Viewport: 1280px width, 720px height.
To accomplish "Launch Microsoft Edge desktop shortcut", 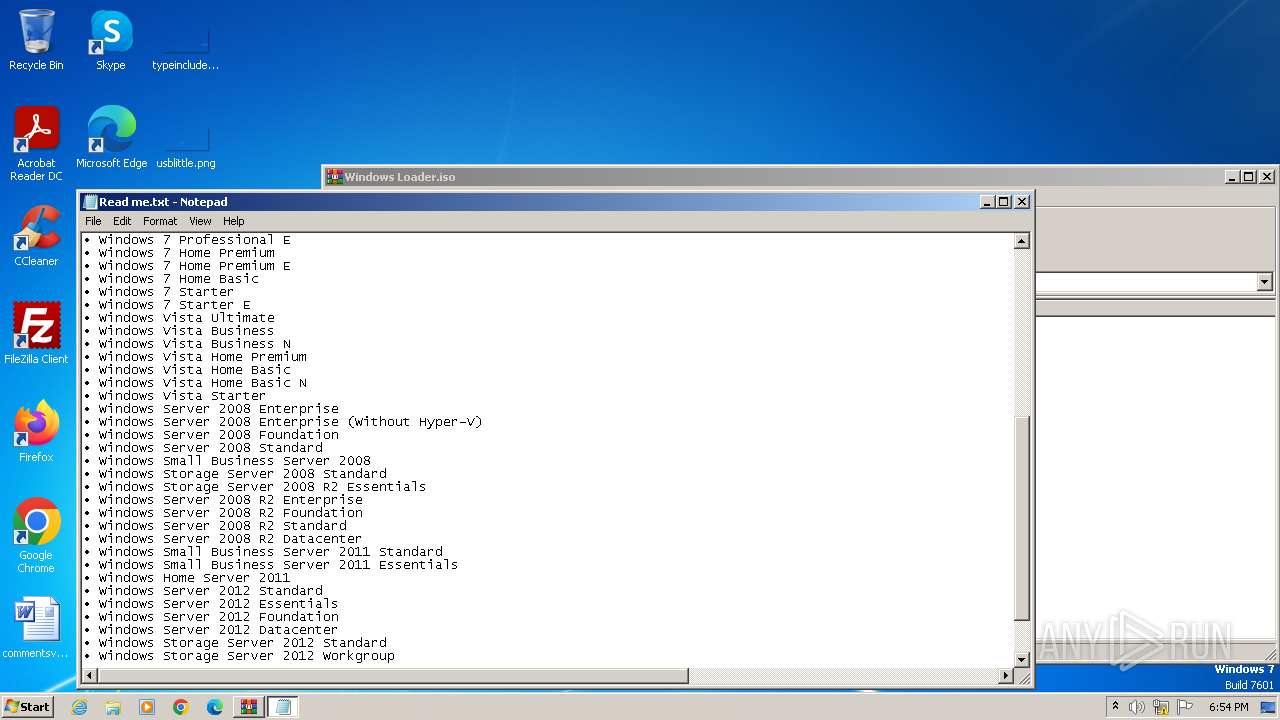I will point(111,138).
